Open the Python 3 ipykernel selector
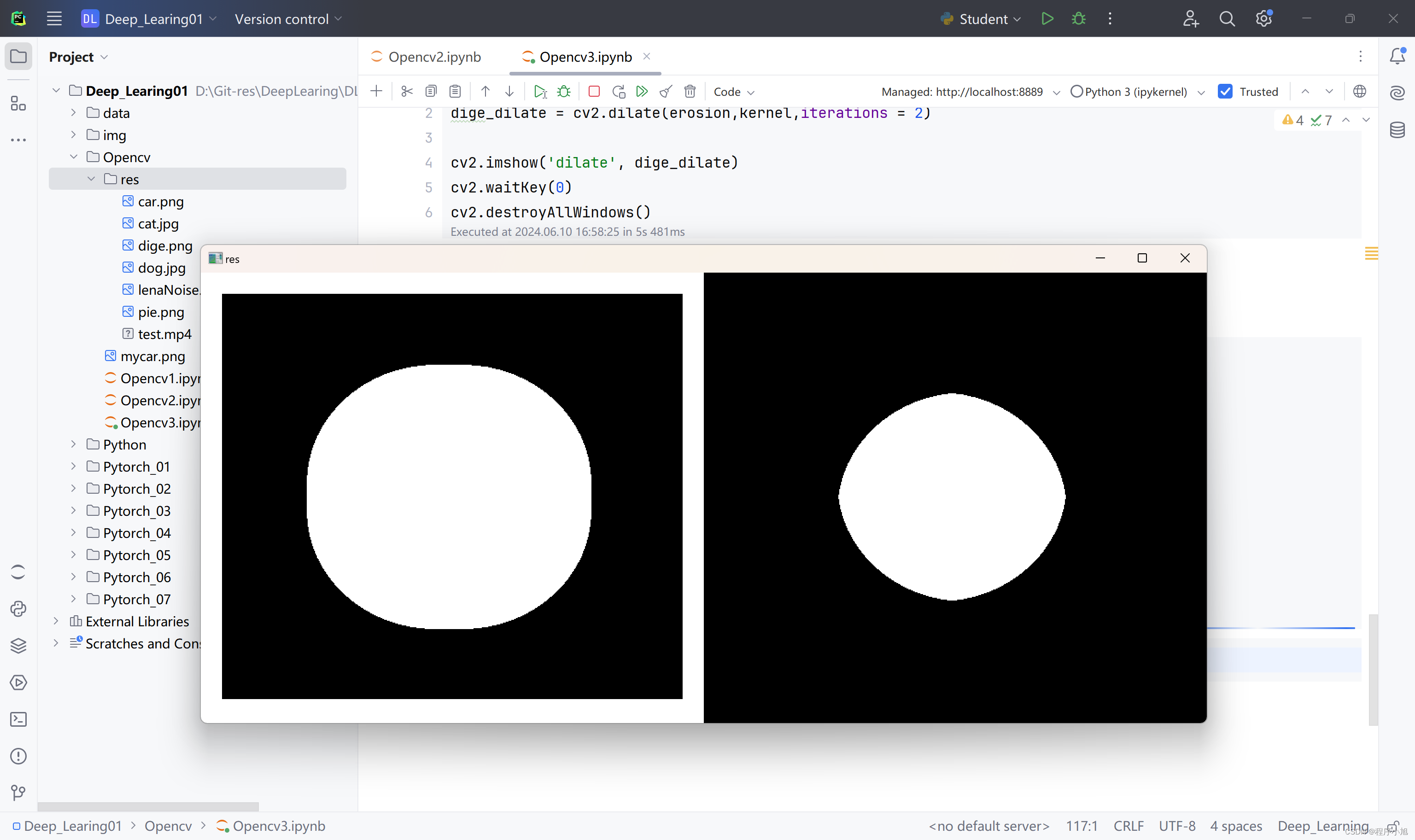The height and width of the screenshot is (840, 1415). click(1136, 92)
